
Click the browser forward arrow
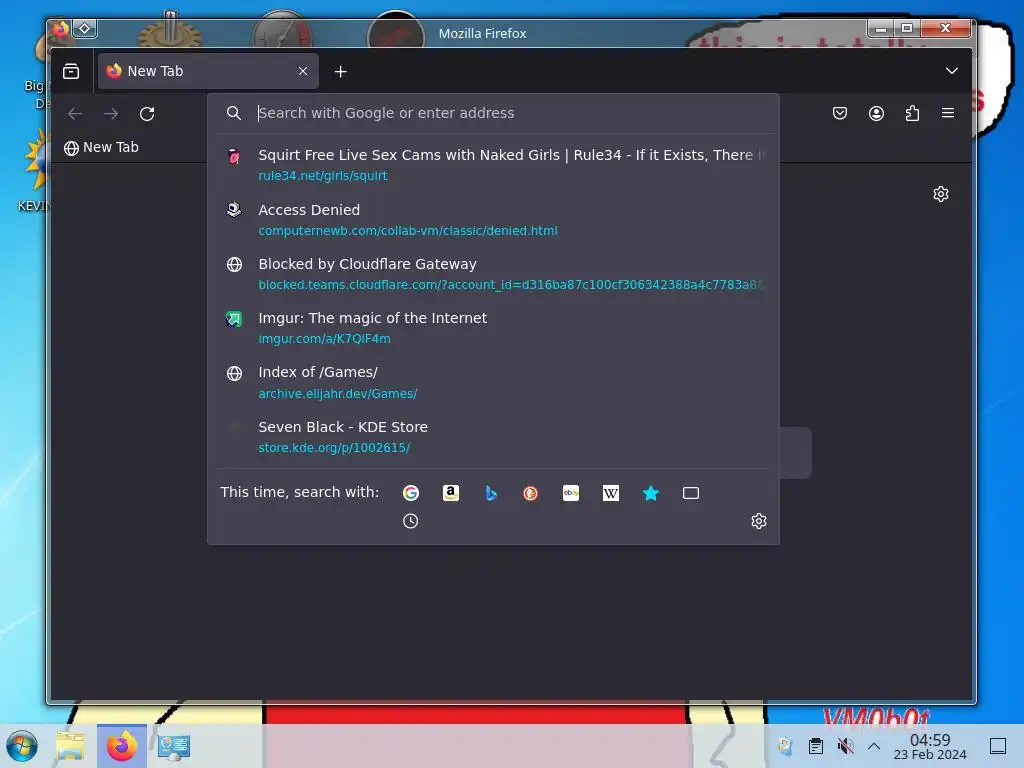pos(111,114)
